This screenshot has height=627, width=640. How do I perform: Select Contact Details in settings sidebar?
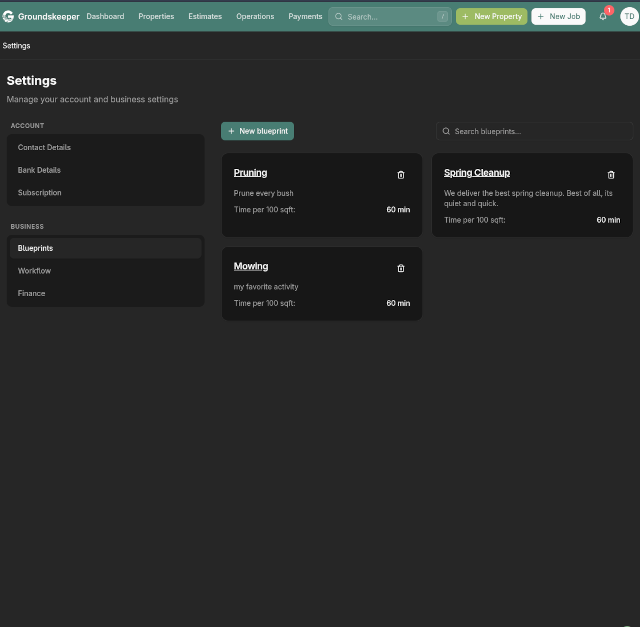point(44,147)
